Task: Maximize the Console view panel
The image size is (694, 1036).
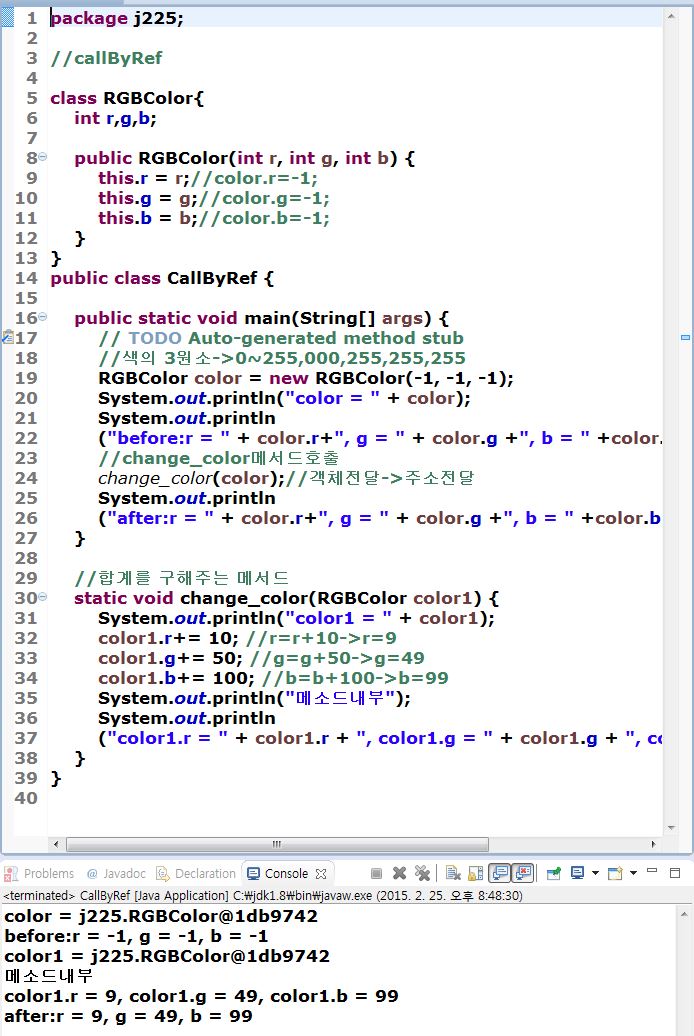Action: tap(675, 873)
